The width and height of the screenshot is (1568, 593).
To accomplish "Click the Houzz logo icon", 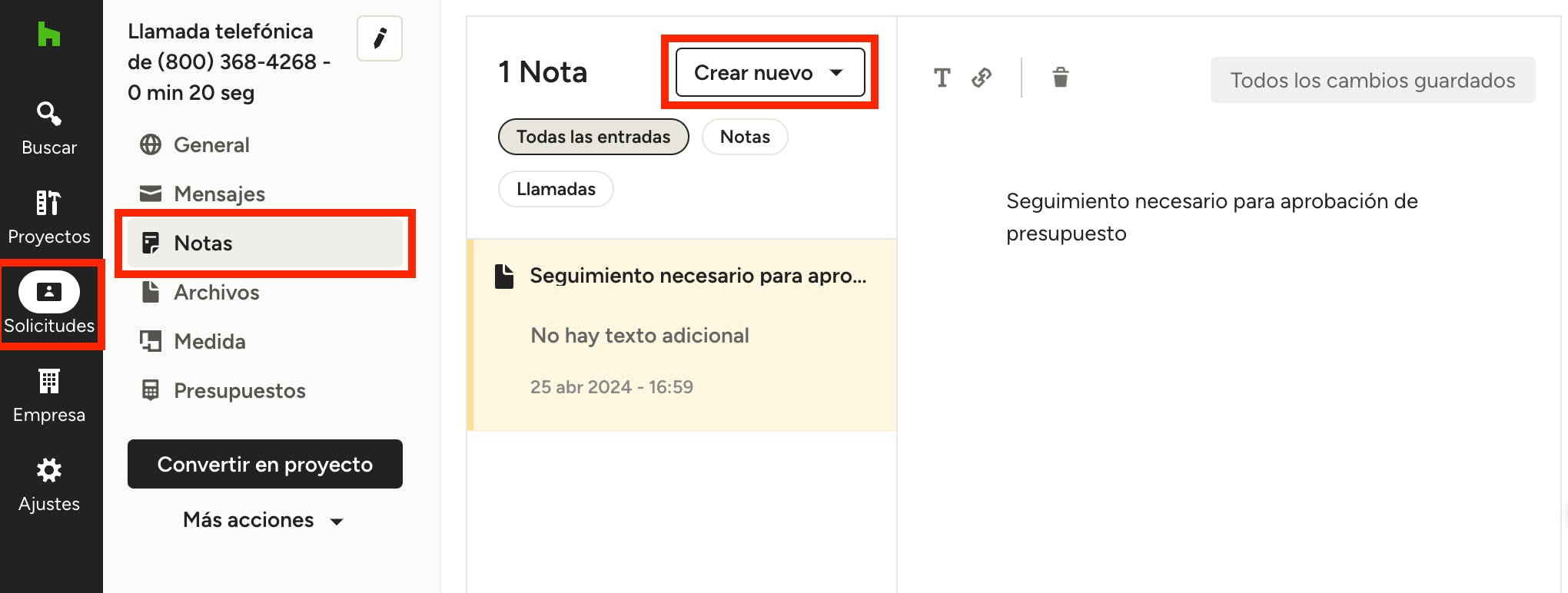I will 49,35.
